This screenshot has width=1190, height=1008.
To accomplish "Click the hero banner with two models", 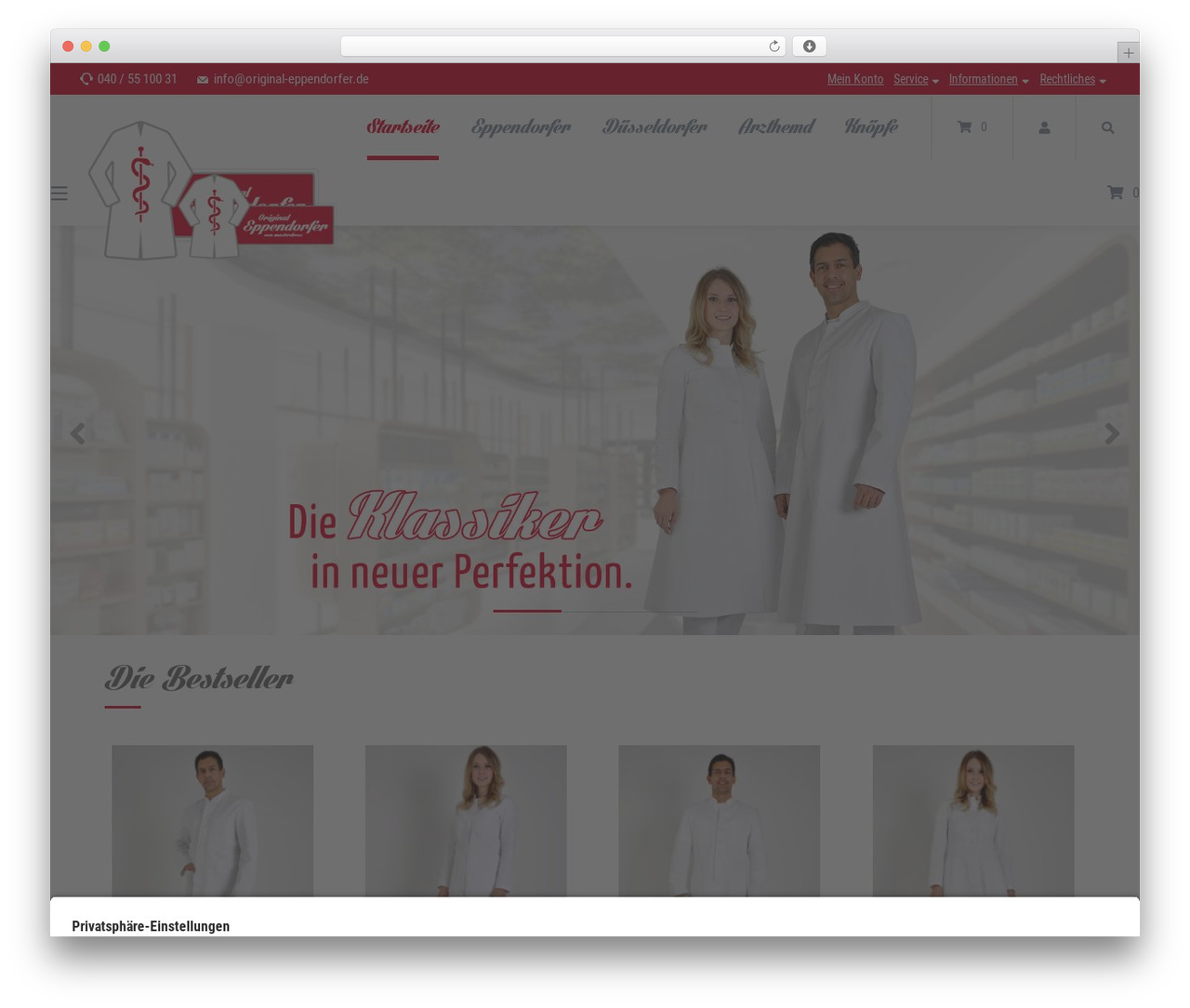I will click(595, 431).
